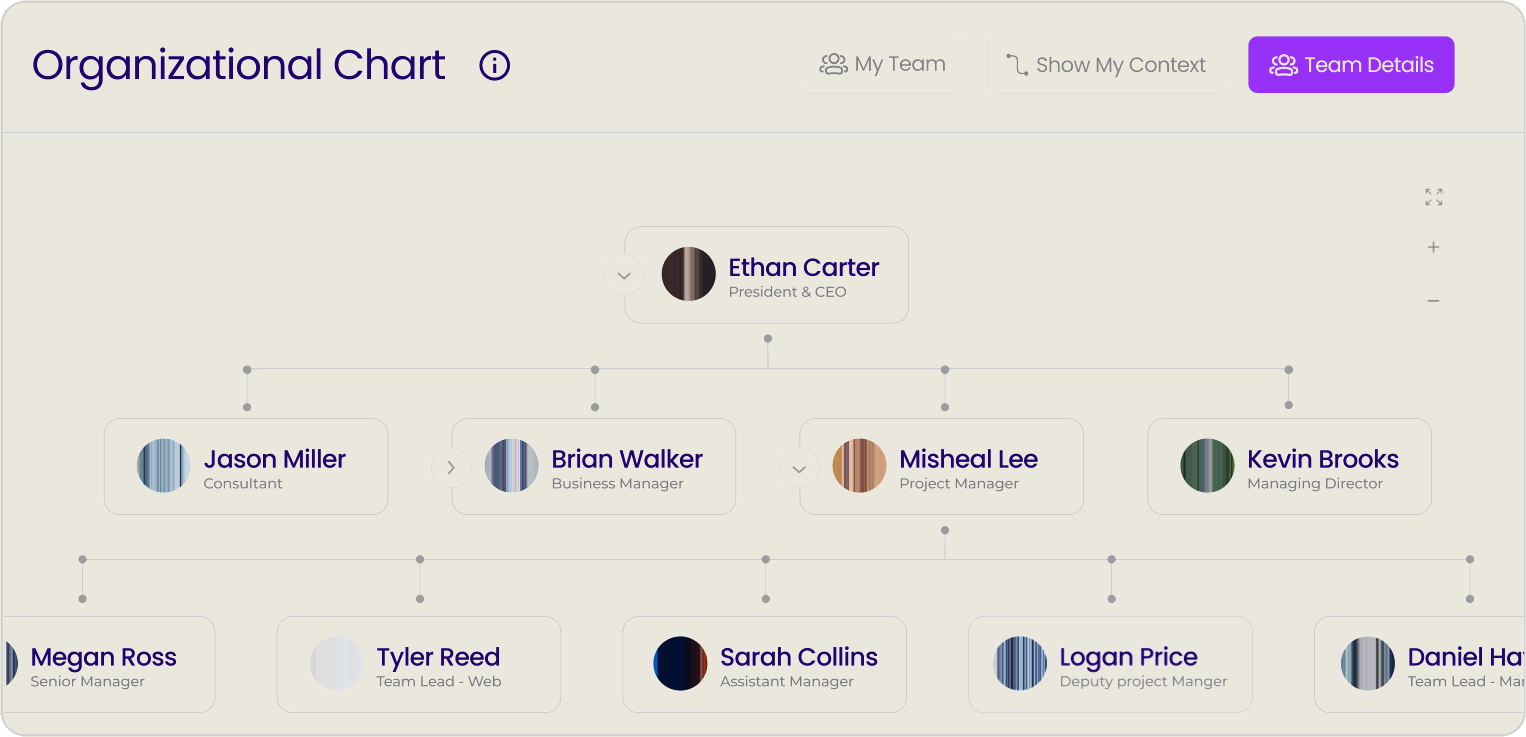Expand Brian Walker's team chevron
This screenshot has width=1526, height=737.
coord(451,467)
